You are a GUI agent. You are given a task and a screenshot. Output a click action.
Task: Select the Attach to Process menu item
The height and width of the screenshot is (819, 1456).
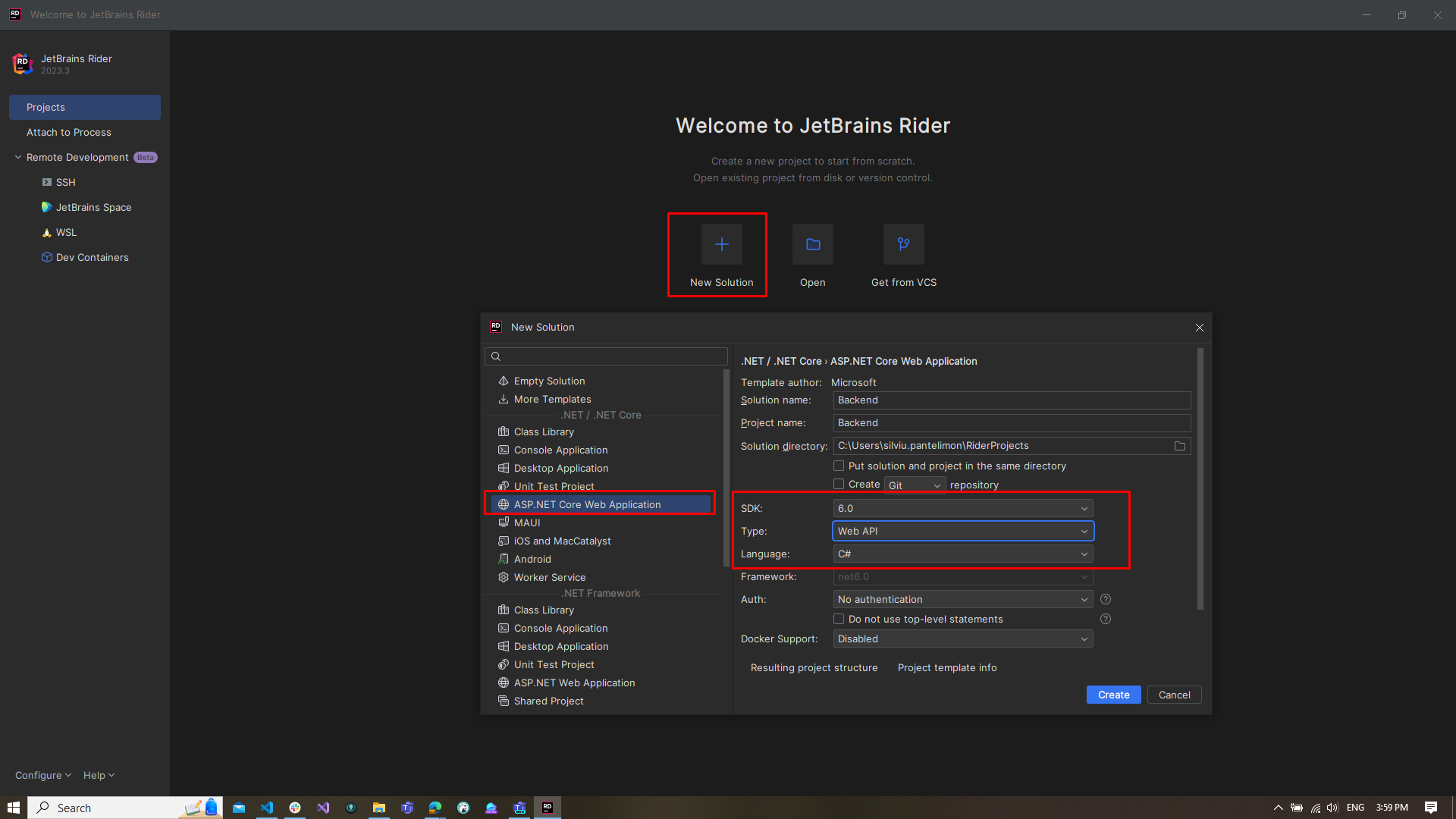pos(68,132)
